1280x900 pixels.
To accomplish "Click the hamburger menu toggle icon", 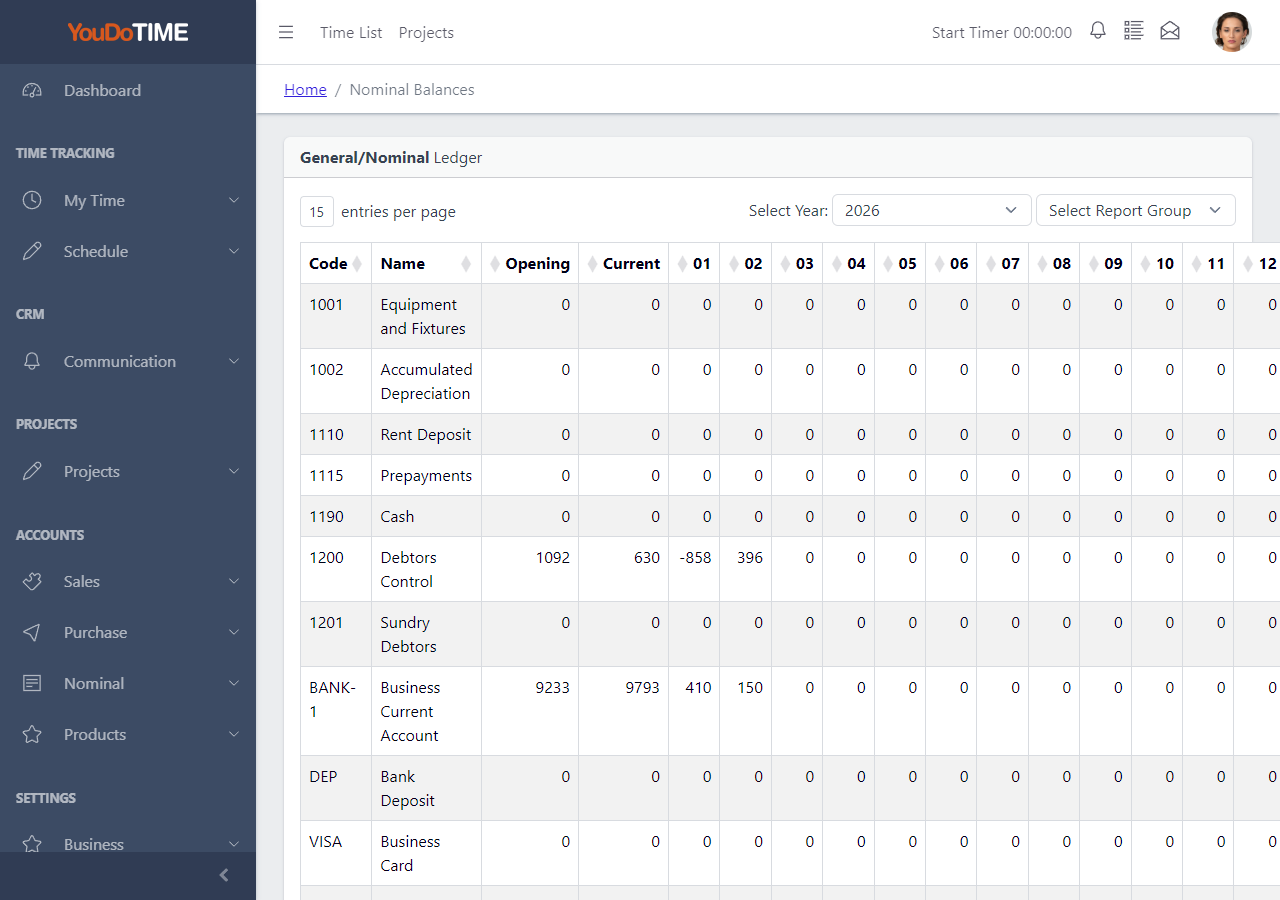I will point(286,32).
